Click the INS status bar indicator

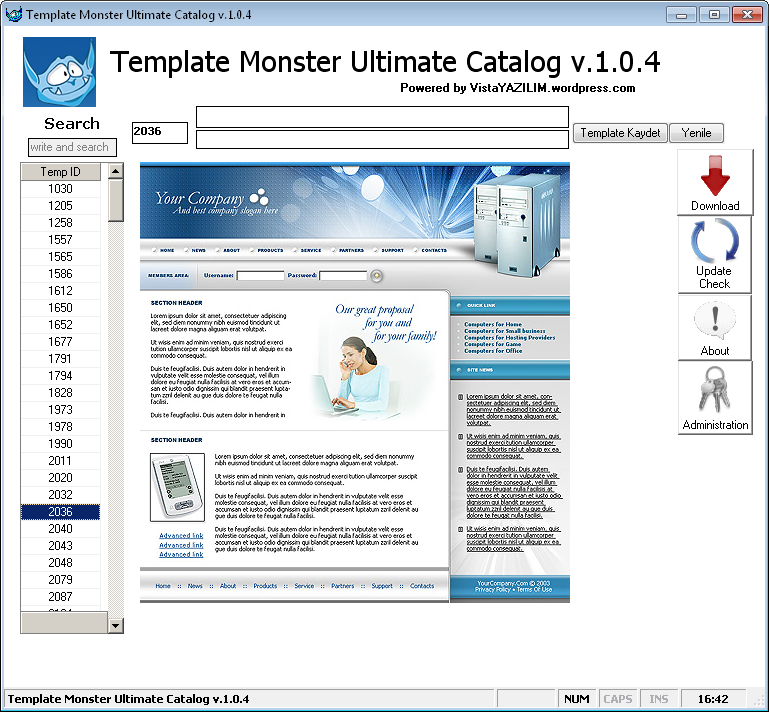pos(658,699)
